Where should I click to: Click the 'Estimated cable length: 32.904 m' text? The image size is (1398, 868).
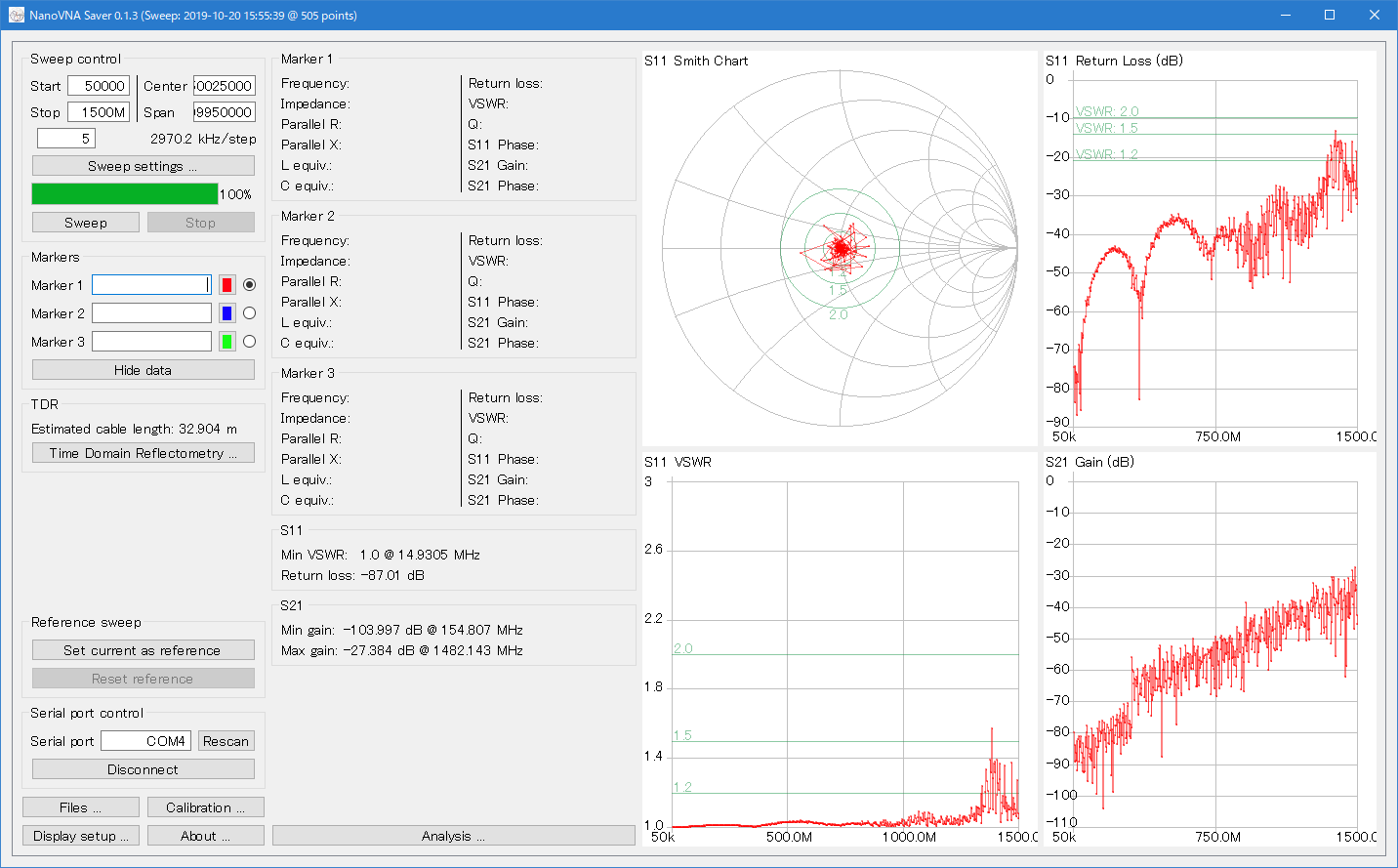click(x=134, y=429)
